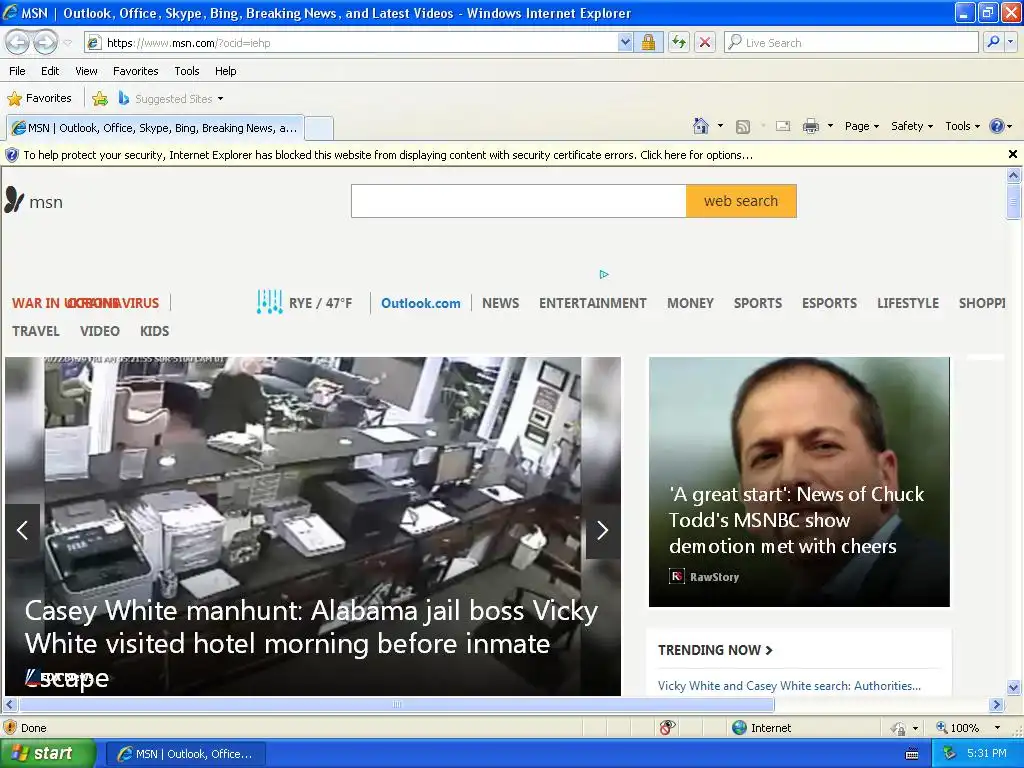Expand the Print options dropdown arrow
The image size is (1024, 768).
click(830, 126)
